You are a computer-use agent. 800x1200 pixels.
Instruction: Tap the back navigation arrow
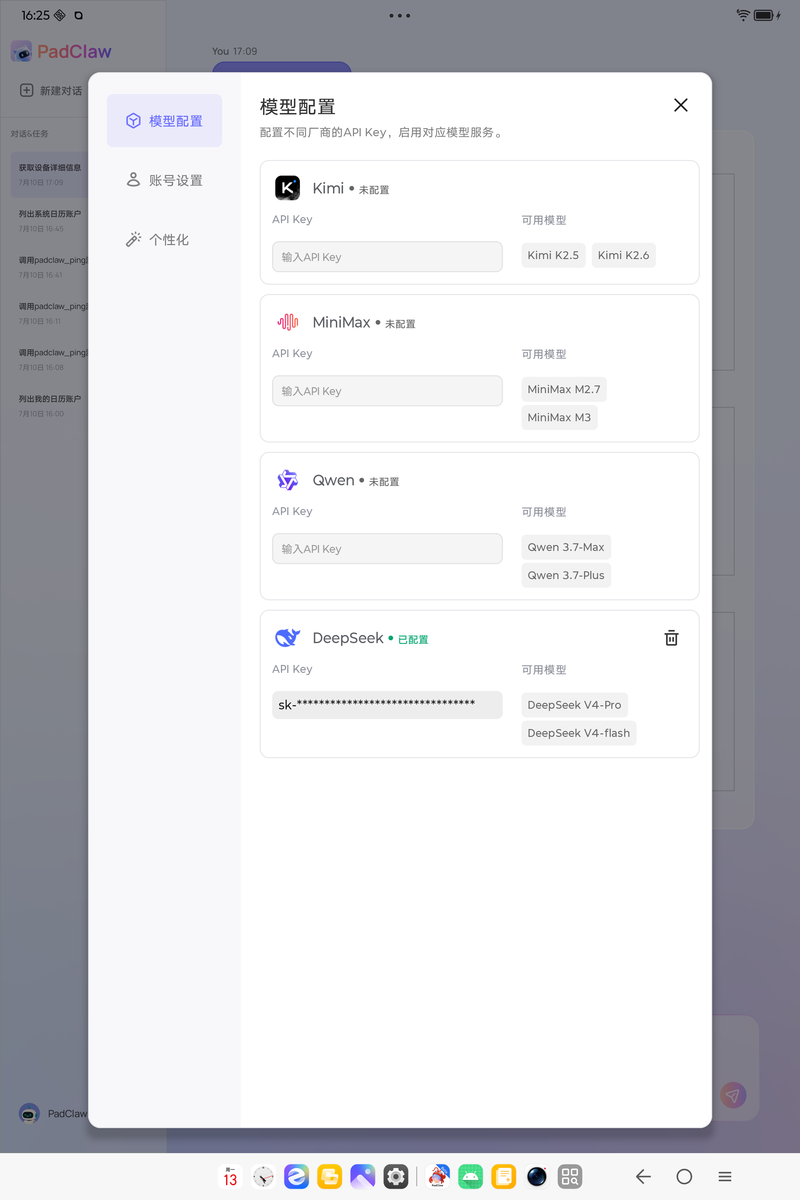pos(643,1177)
